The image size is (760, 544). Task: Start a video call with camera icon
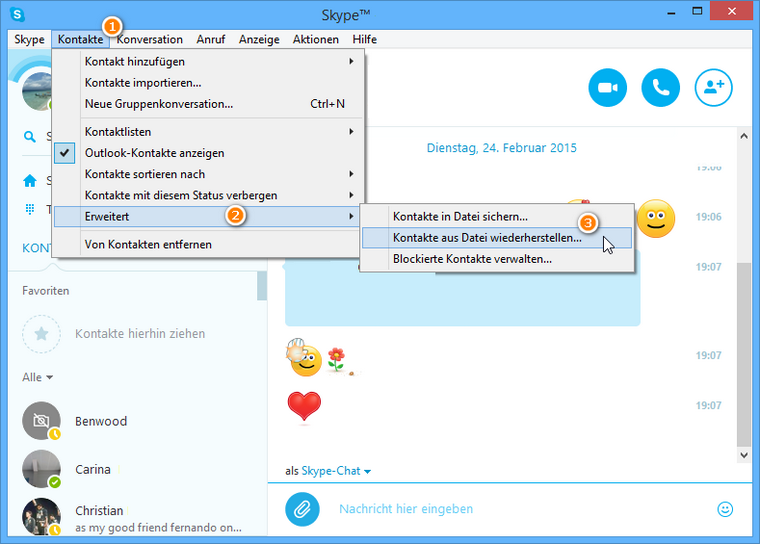pyautogui.click(x=607, y=88)
